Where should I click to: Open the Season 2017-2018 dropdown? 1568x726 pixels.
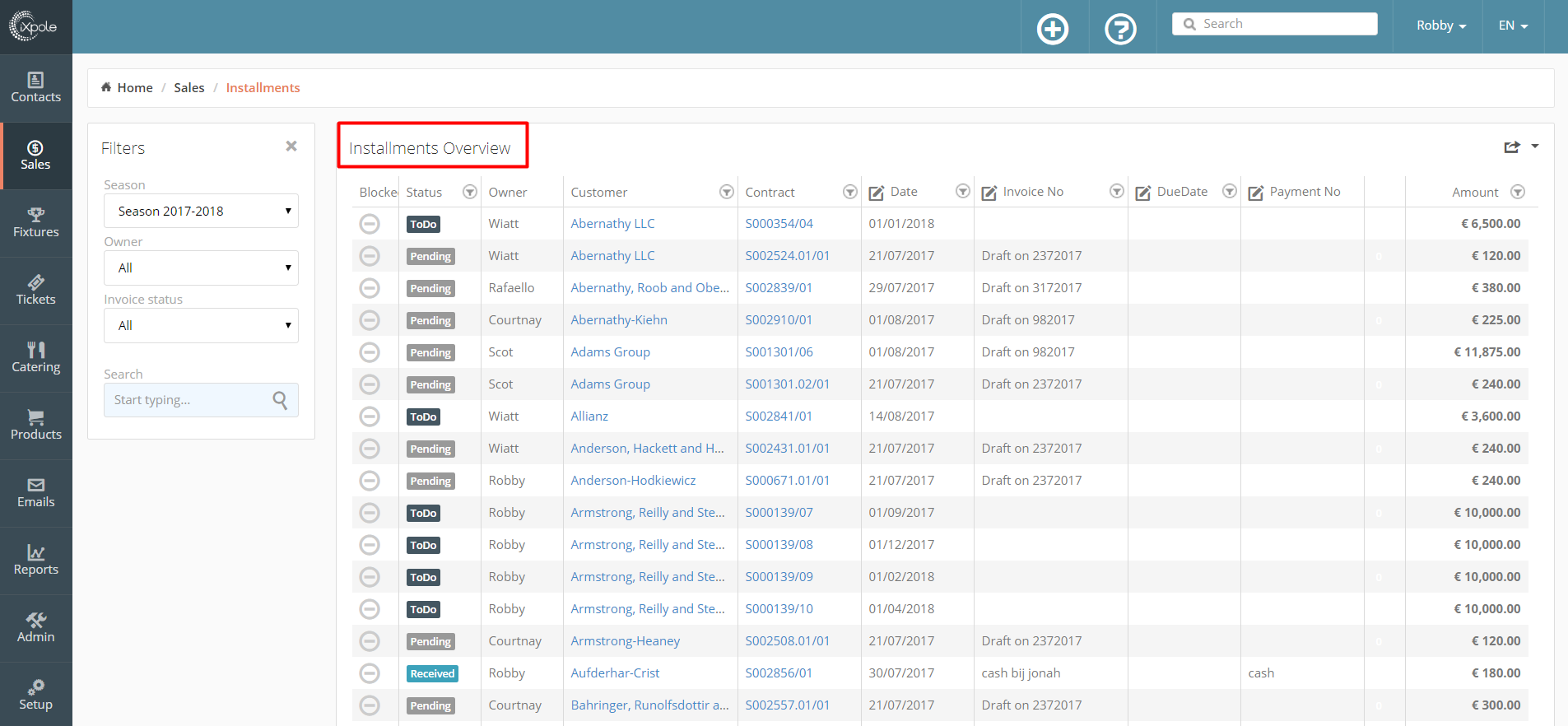click(201, 211)
